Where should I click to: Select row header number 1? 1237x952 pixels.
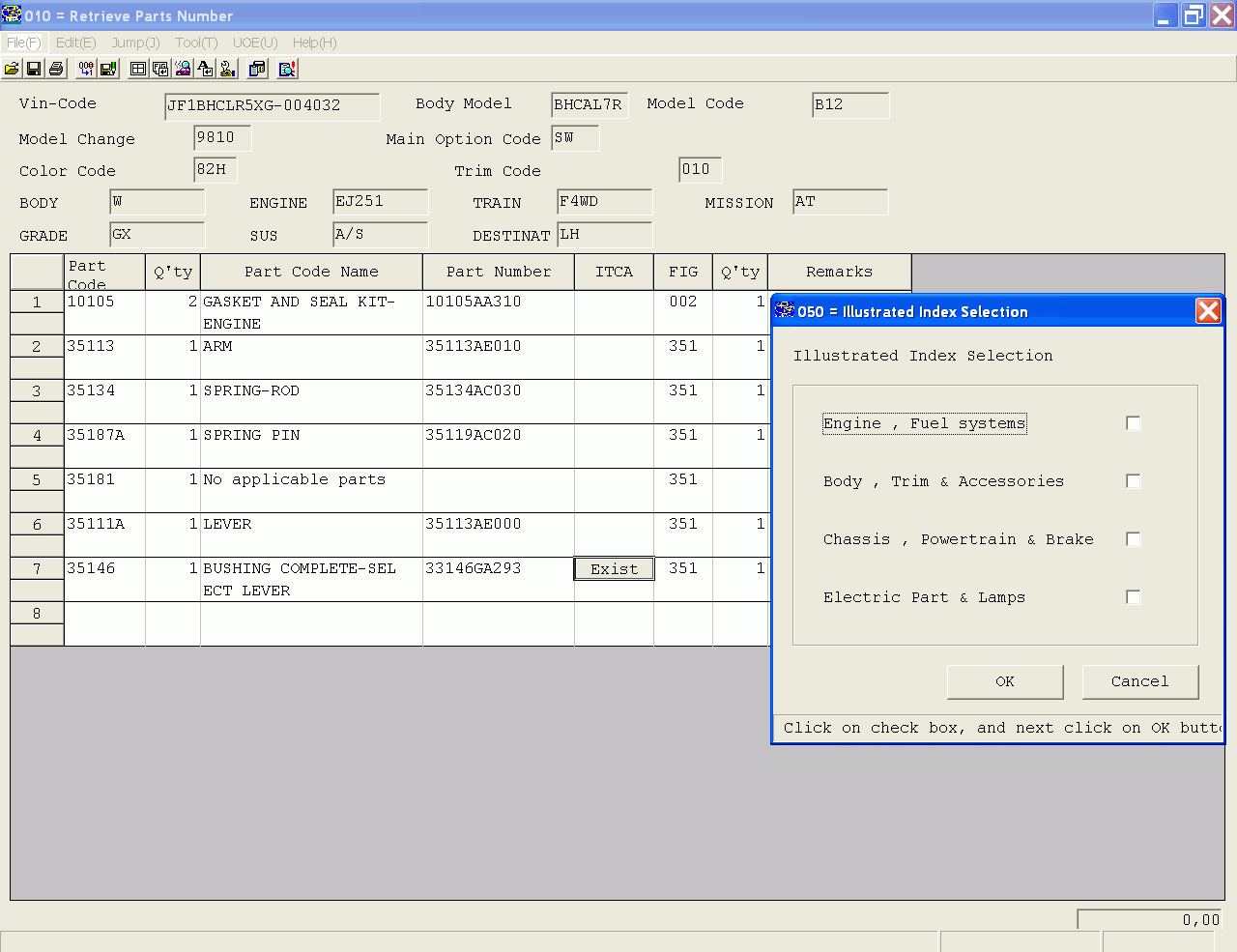pyautogui.click(x=37, y=302)
